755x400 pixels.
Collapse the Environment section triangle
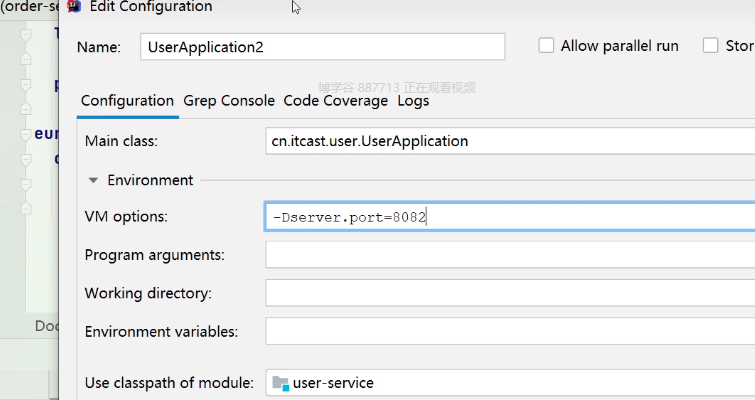[93, 181]
